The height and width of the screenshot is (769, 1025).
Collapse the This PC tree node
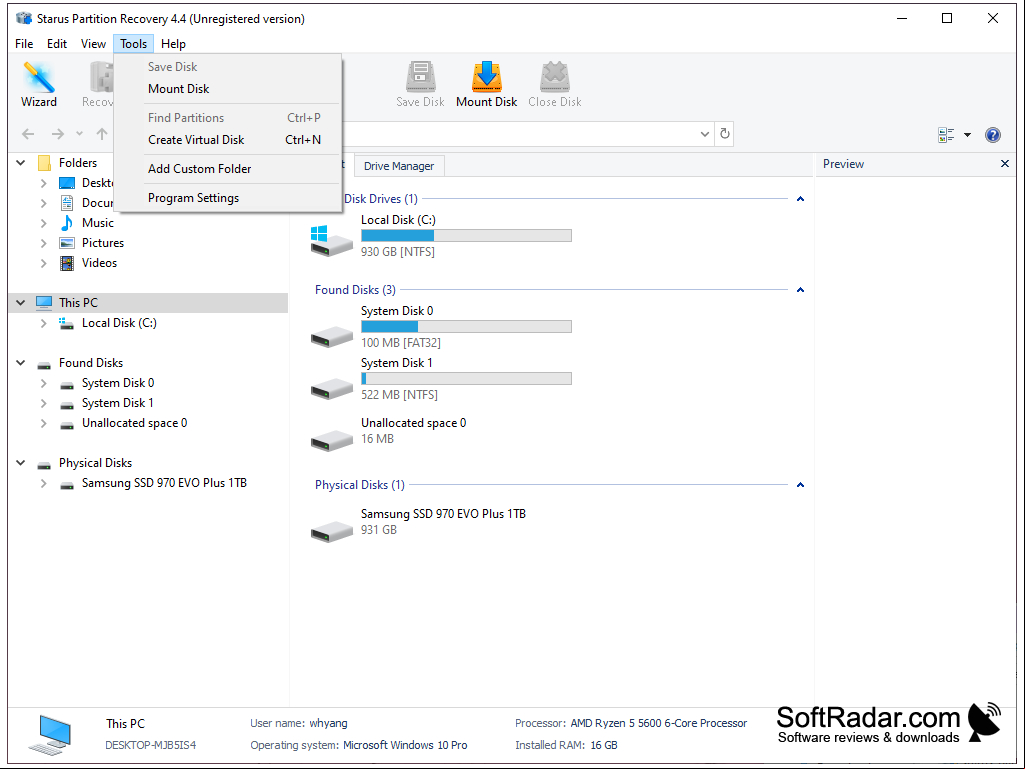(x=21, y=303)
